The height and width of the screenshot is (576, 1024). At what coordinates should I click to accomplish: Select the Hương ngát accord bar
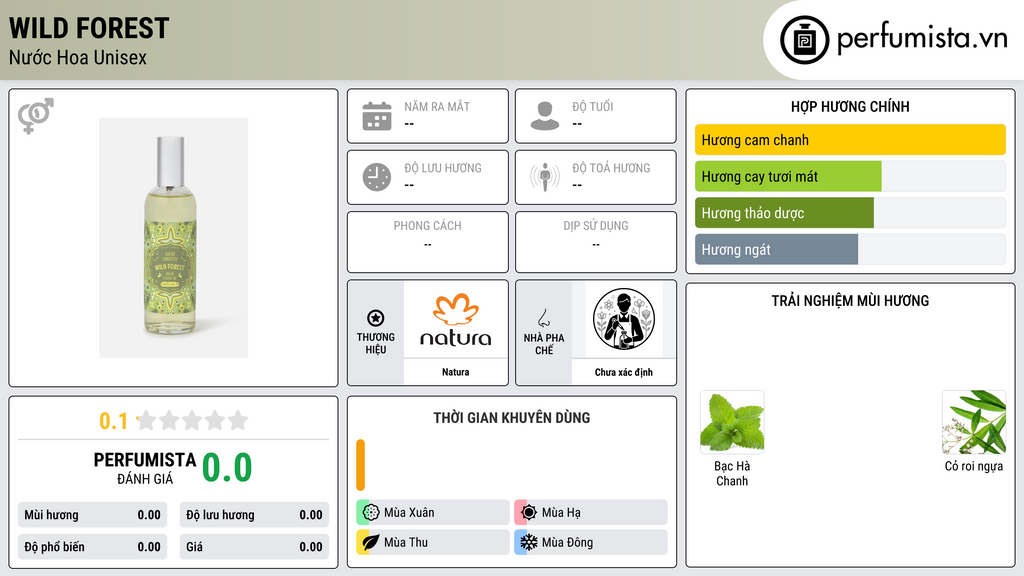(850, 249)
